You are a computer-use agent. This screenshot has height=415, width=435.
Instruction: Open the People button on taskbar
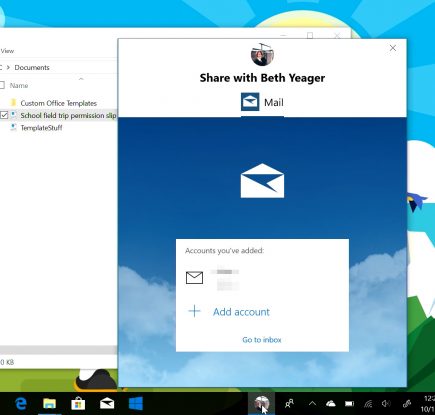[x=289, y=404]
